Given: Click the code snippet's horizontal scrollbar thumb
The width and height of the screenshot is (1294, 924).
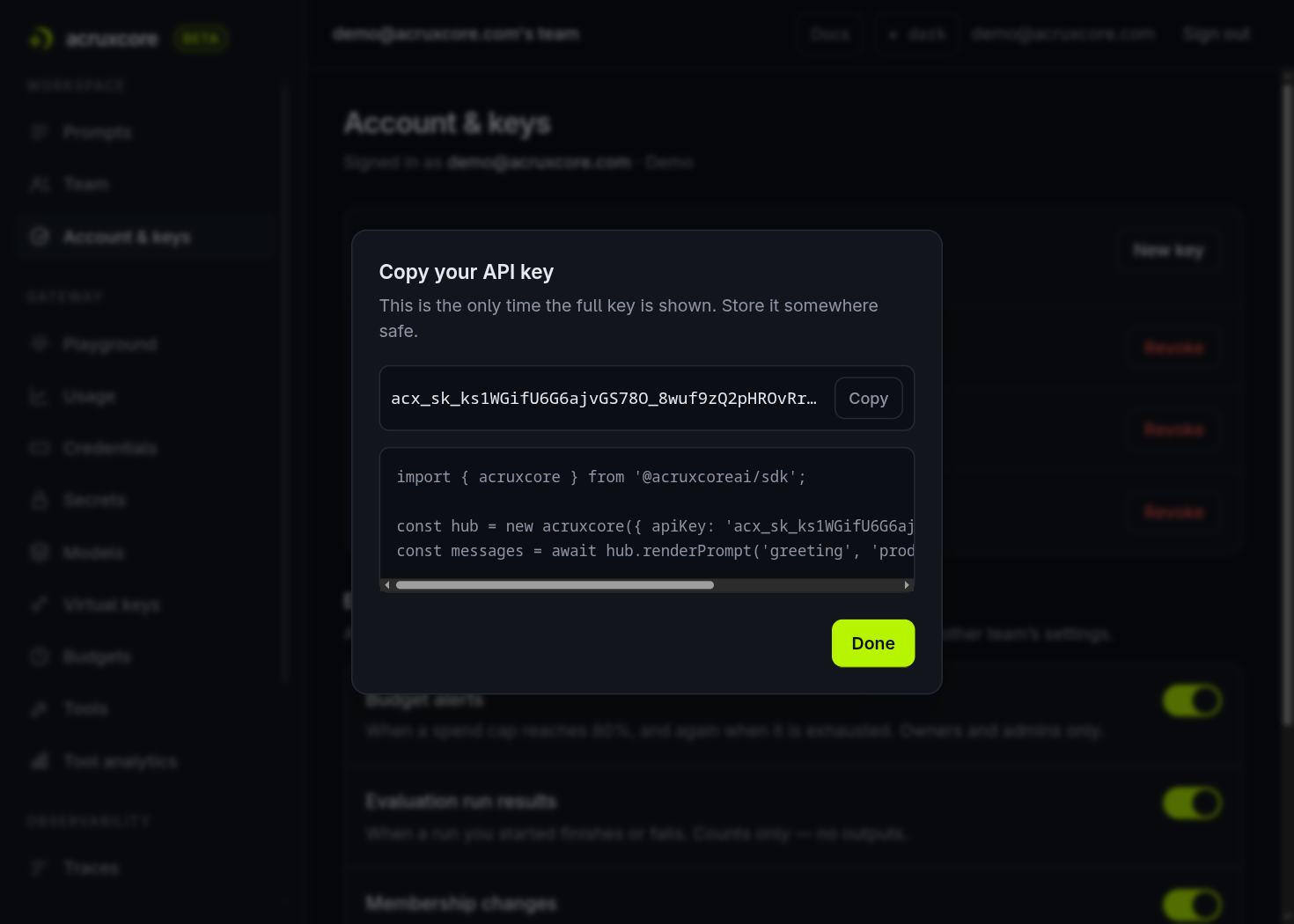Looking at the screenshot, I should click(555, 585).
